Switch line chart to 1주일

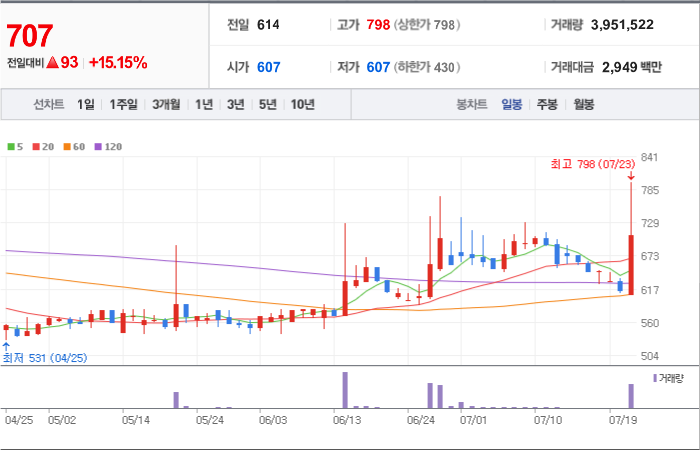[123, 105]
